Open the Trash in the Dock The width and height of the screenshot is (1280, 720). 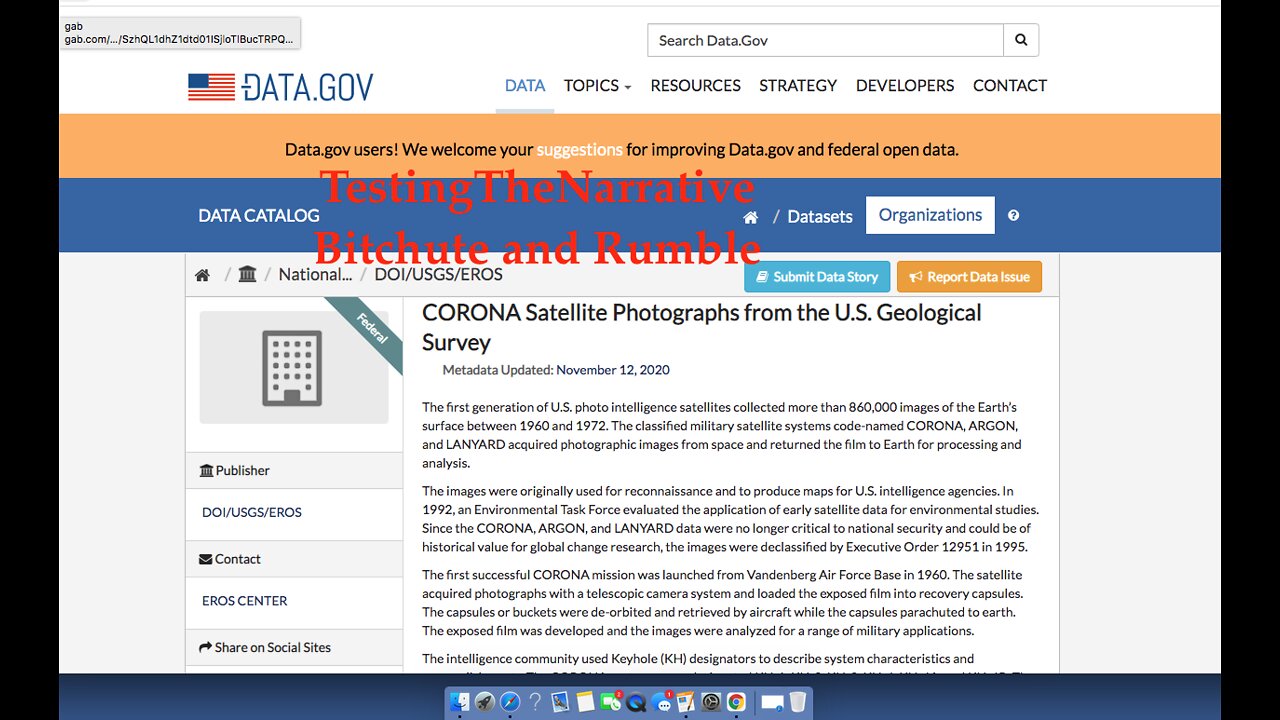coord(798,702)
